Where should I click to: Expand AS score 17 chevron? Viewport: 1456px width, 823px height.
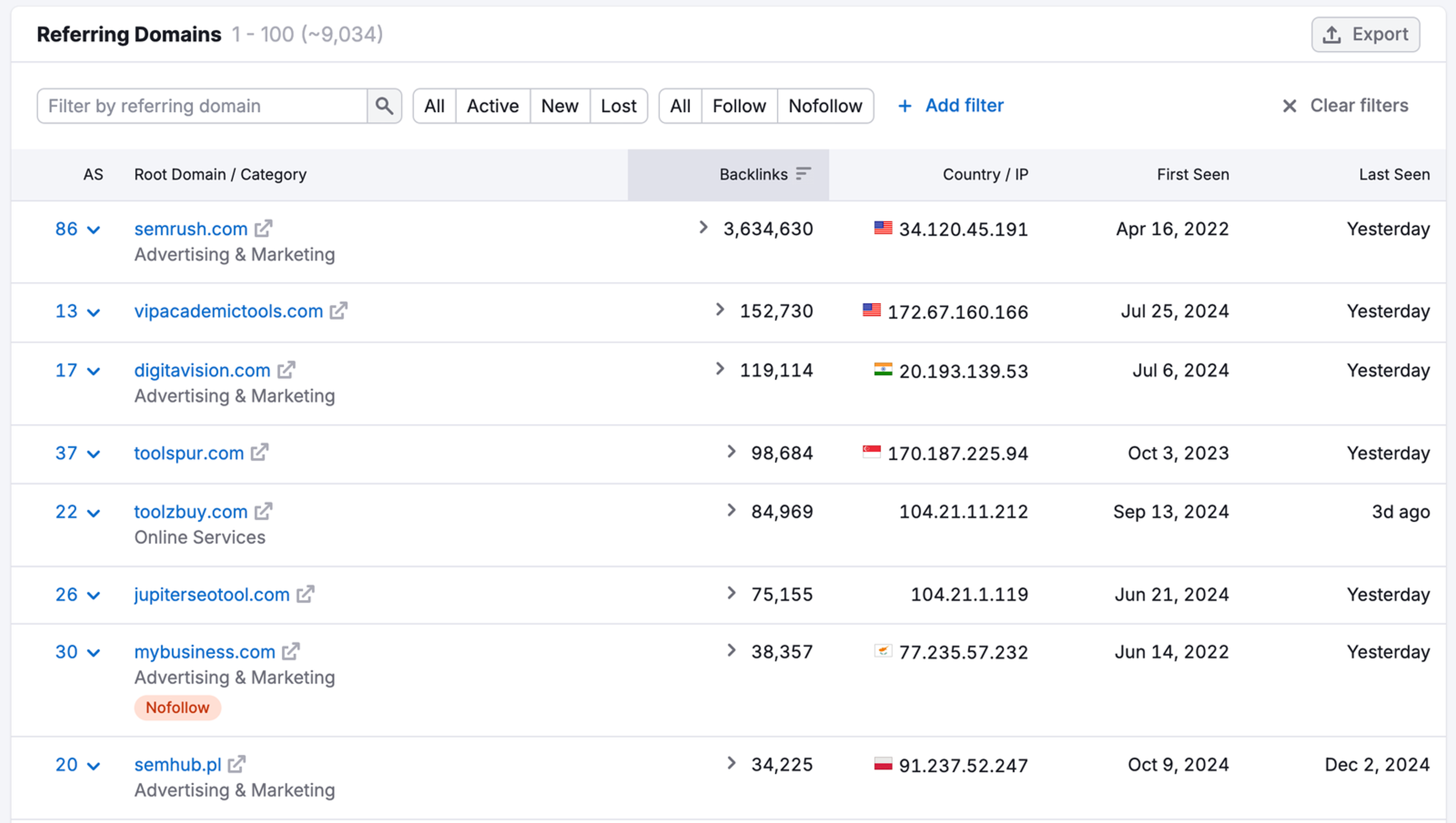point(94,371)
